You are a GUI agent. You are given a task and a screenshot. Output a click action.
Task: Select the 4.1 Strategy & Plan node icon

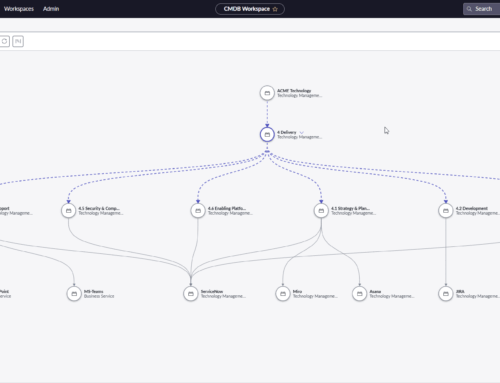pyautogui.click(x=321, y=211)
